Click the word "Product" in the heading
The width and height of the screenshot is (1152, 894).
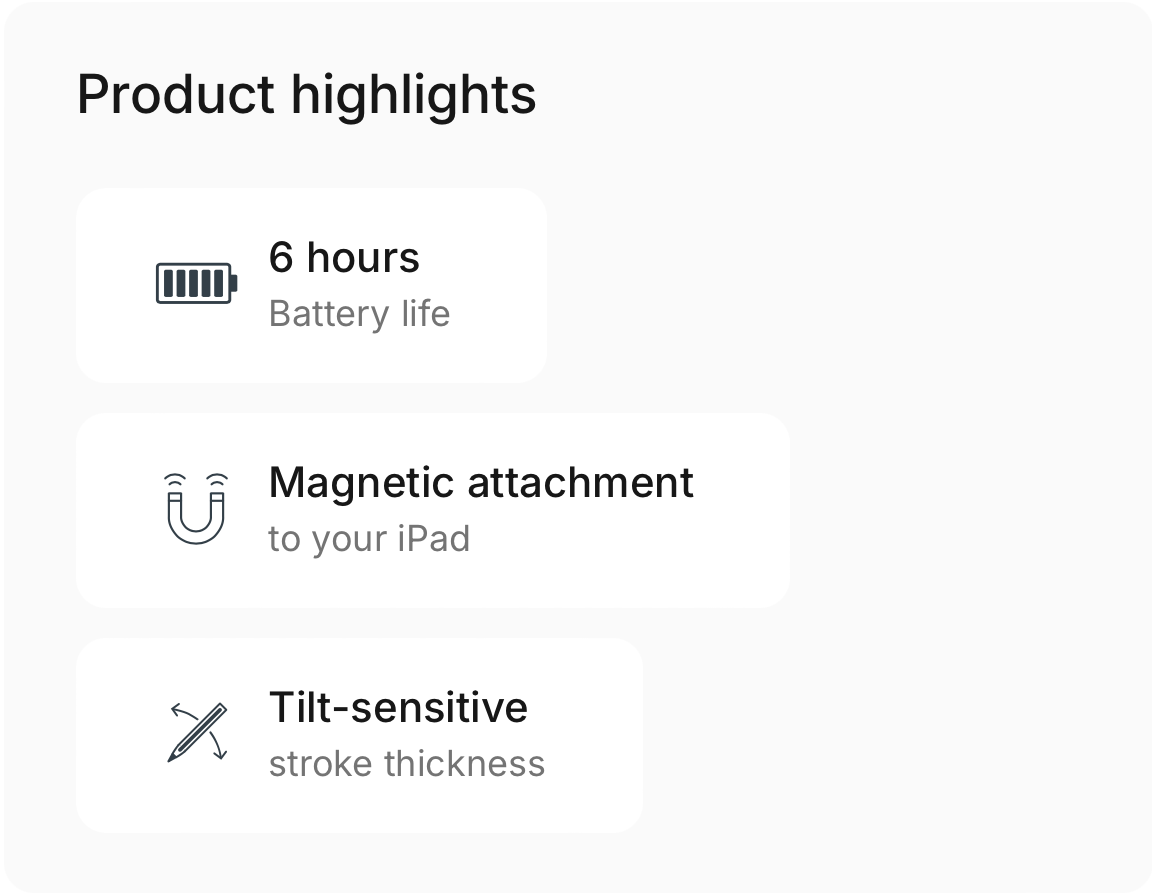pyautogui.click(x=176, y=95)
